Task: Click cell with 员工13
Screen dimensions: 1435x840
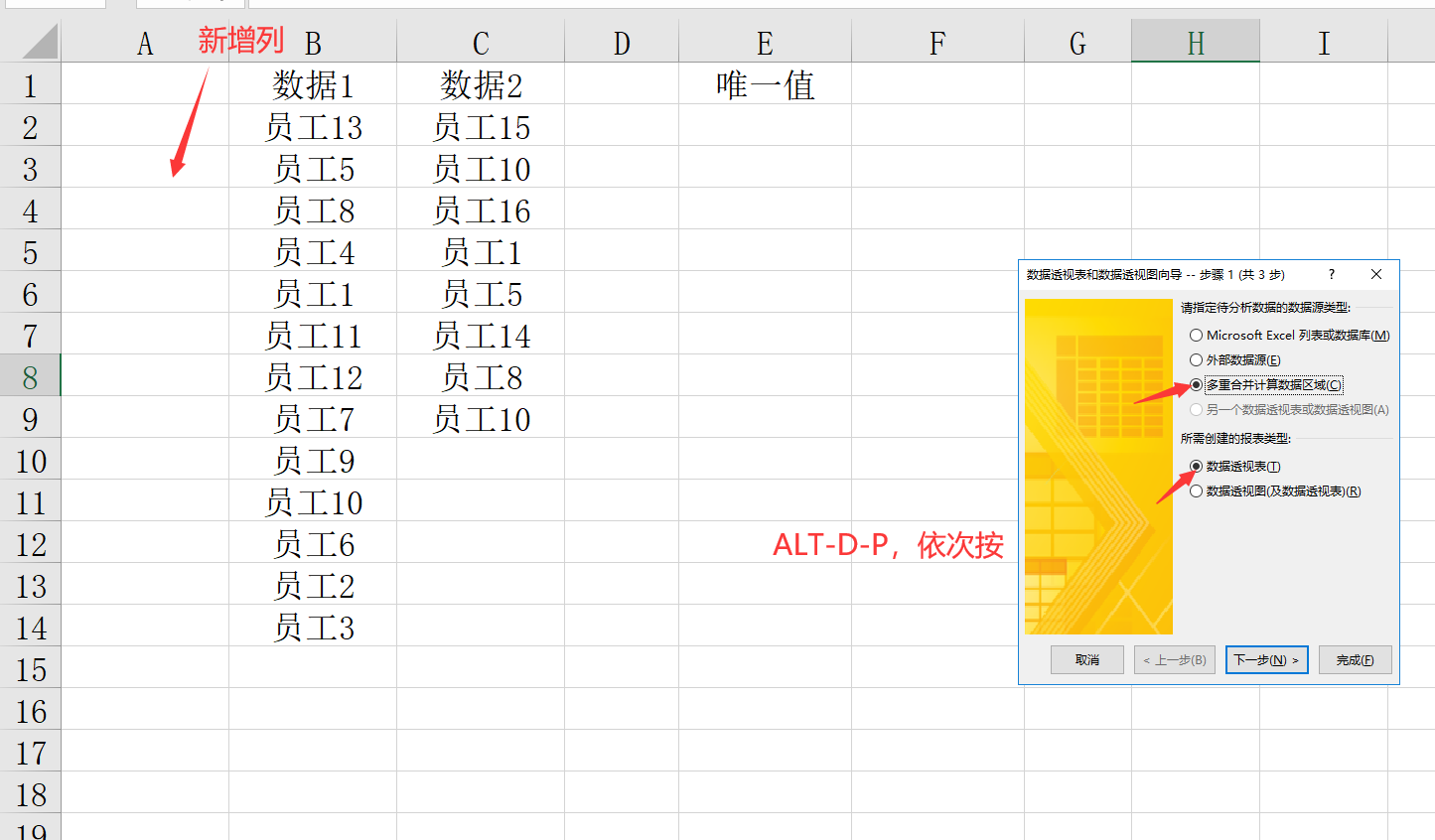Action: [x=313, y=126]
